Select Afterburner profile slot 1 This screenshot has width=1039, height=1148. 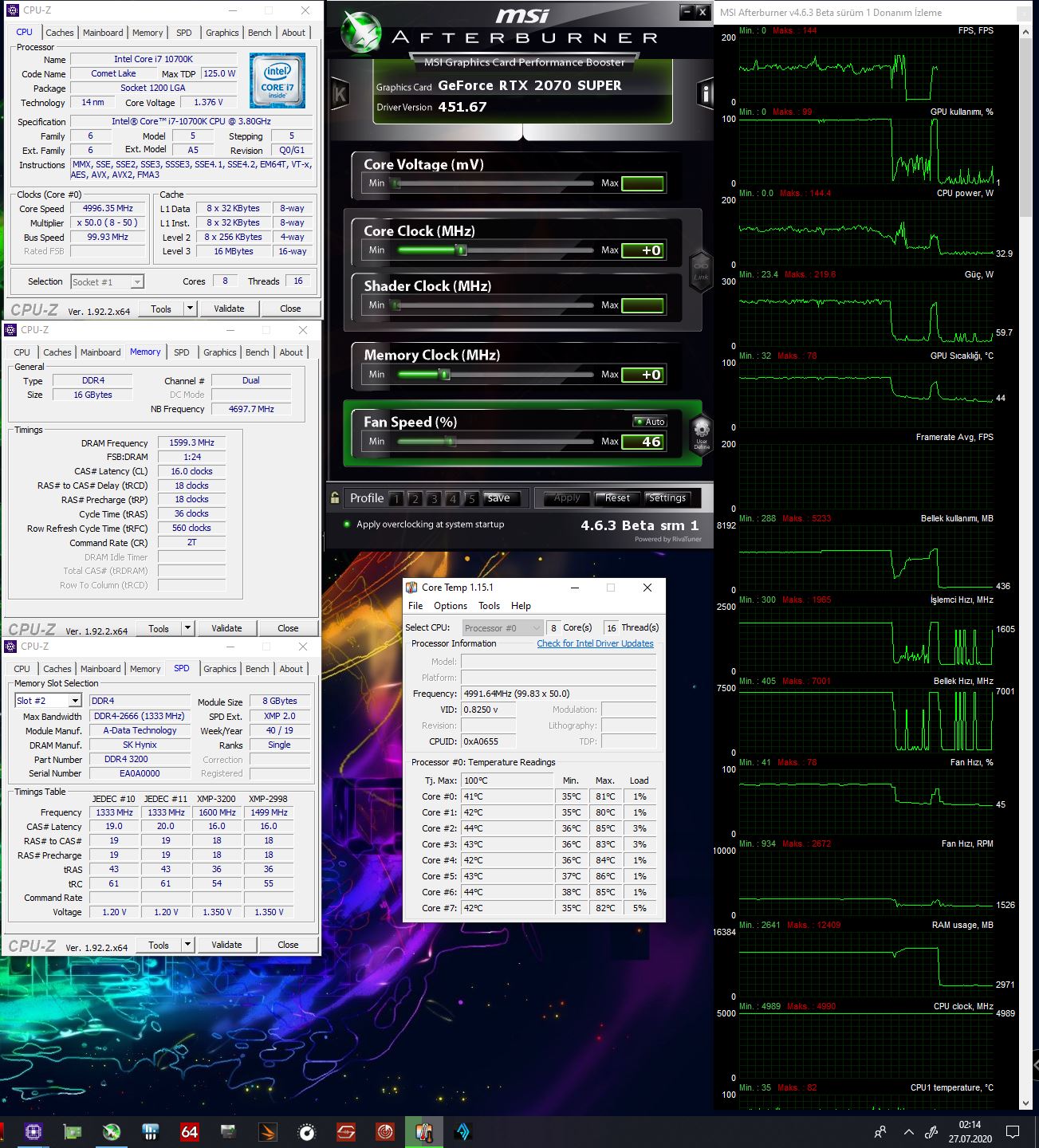coord(396,499)
